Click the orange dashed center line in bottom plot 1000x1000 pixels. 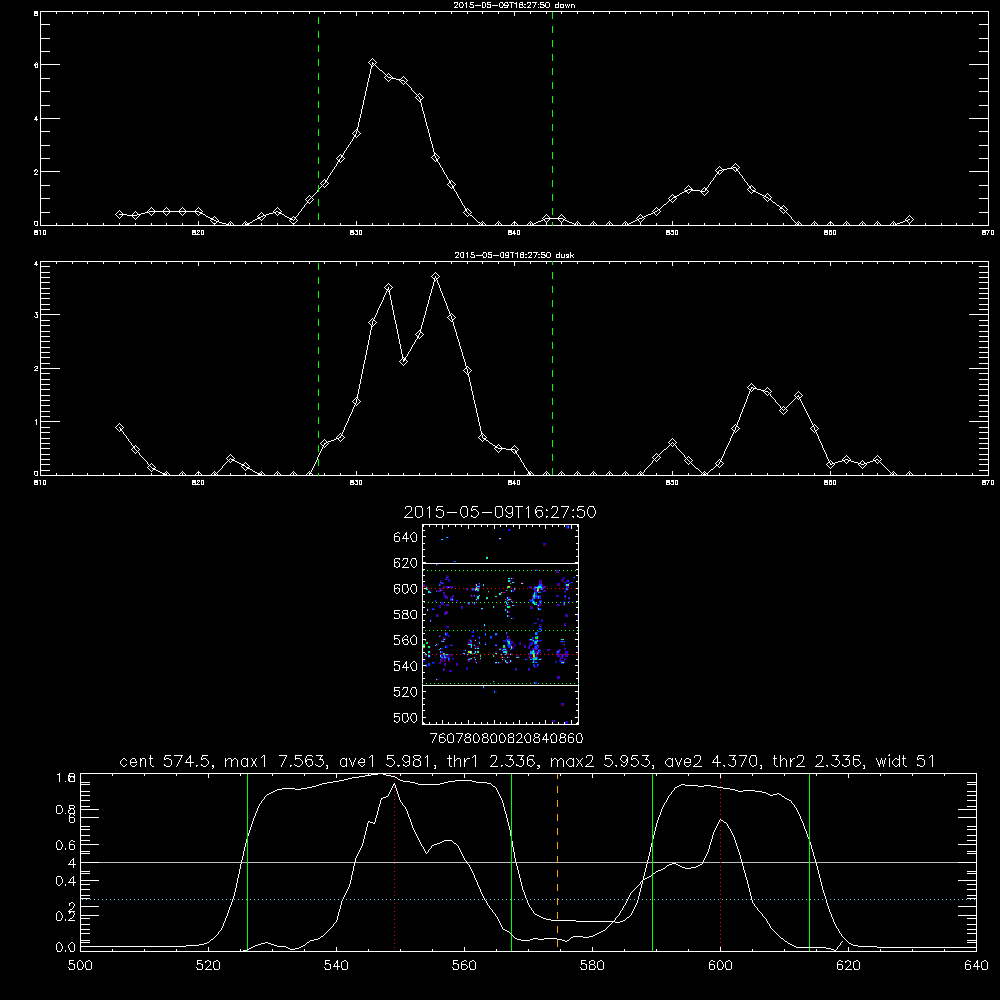pos(557,861)
